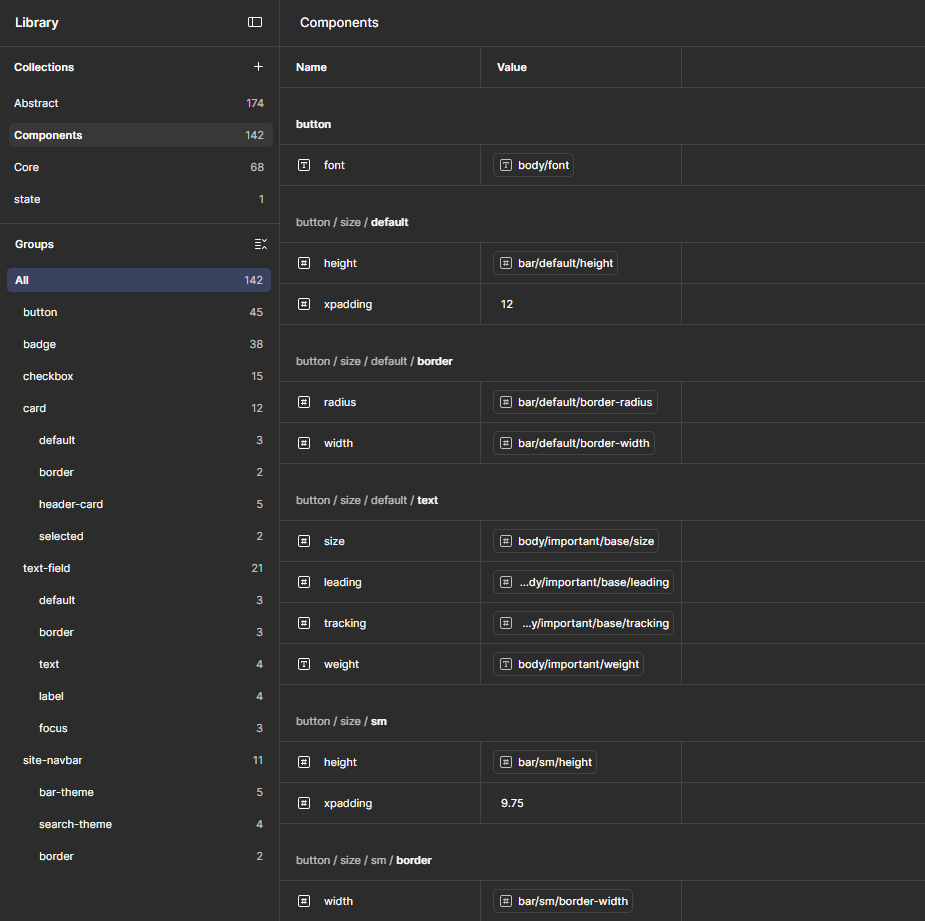Select the All group with 142 variables
The image size is (925, 921).
(139, 280)
